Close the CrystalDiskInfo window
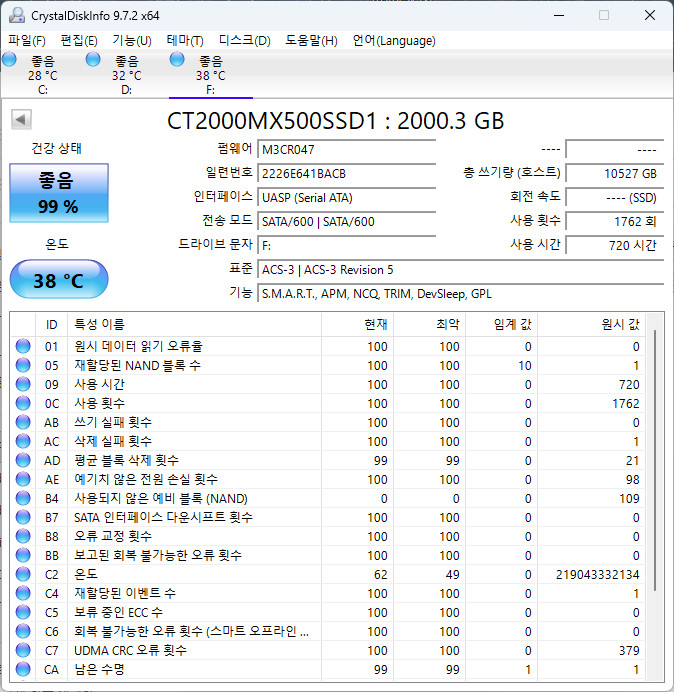Screen dimensions: 674x692 [650, 15]
